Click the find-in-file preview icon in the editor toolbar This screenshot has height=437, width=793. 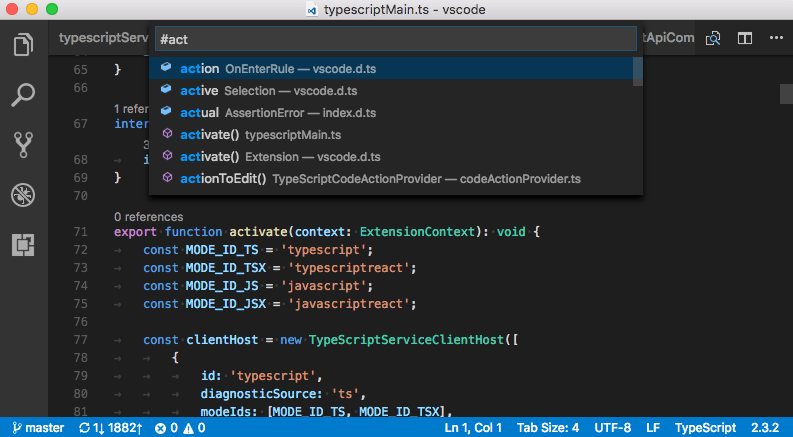(x=713, y=38)
